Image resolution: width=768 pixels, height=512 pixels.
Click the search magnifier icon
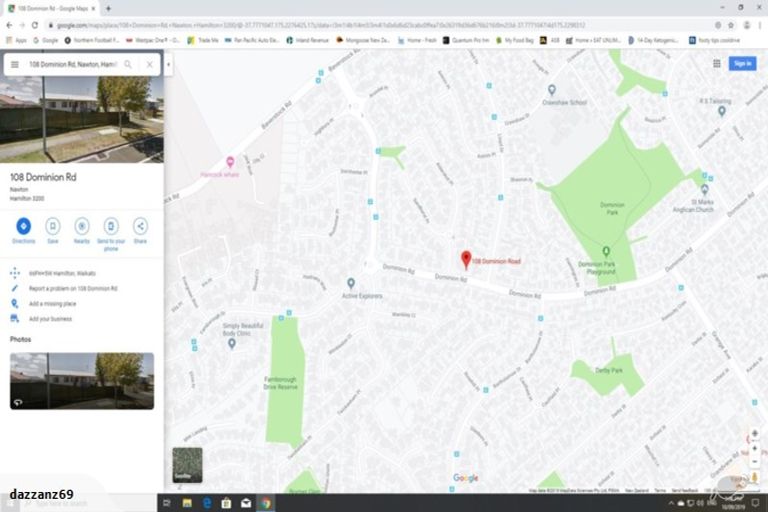[128, 64]
